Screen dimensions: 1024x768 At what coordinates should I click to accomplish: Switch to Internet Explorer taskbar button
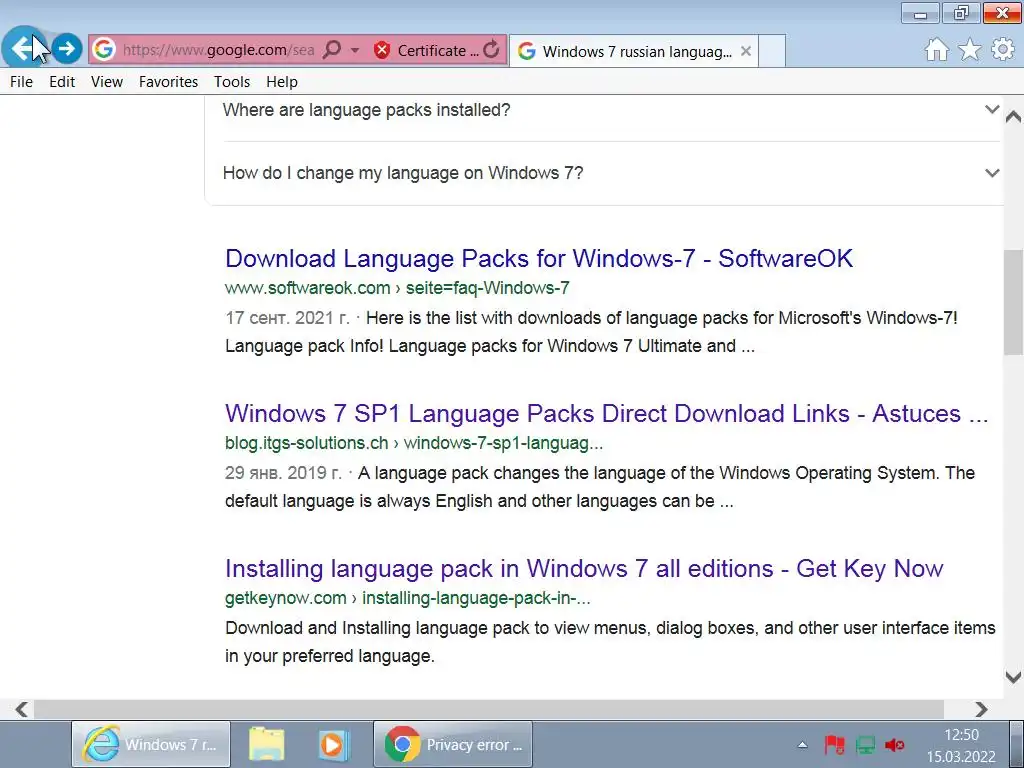151,744
